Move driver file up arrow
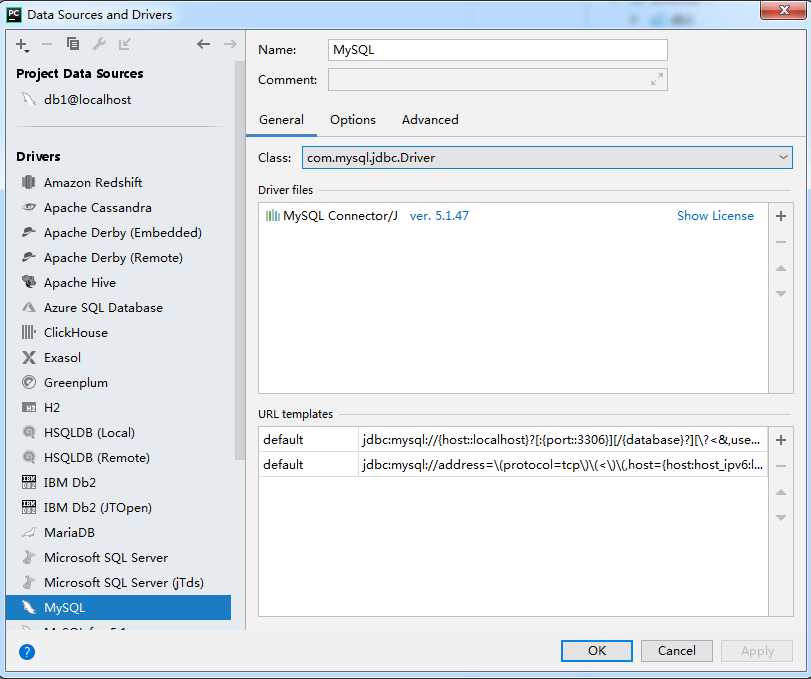The width and height of the screenshot is (811, 679). [x=781, y=268]
